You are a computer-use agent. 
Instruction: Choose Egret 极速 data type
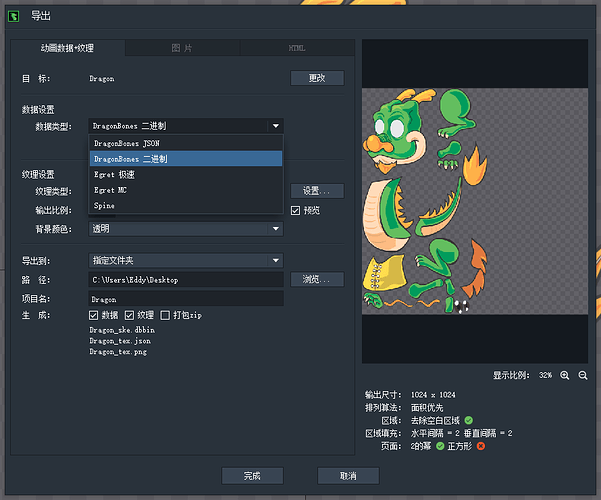[x=186, y=174]
